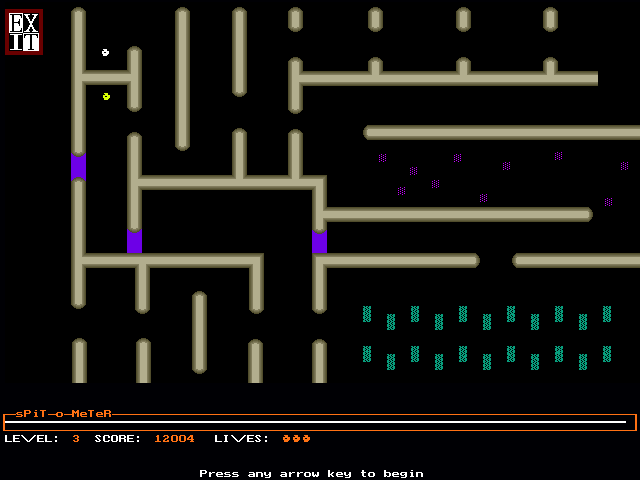640x480 pixels.
Task: Click the top-left teal block
Action: click(x=367, y=314)
